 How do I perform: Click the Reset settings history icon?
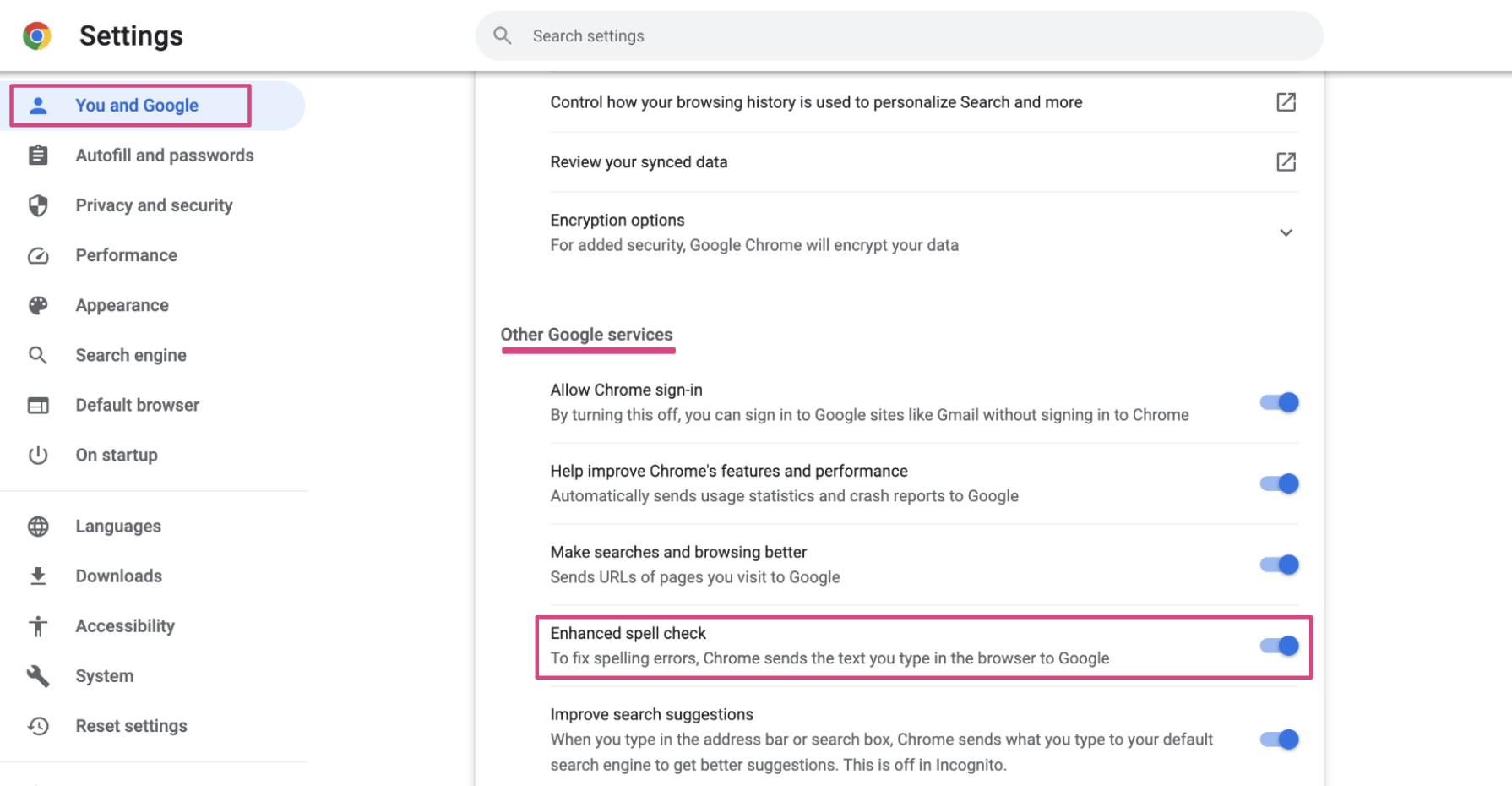[x=38, y=725]
